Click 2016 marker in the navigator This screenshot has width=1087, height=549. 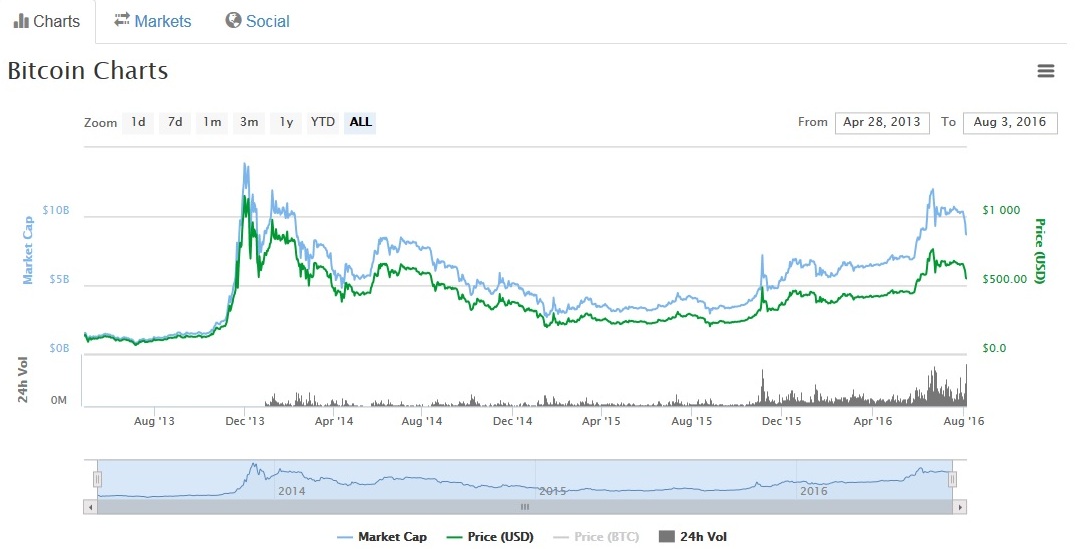click(x=814, y=491)
